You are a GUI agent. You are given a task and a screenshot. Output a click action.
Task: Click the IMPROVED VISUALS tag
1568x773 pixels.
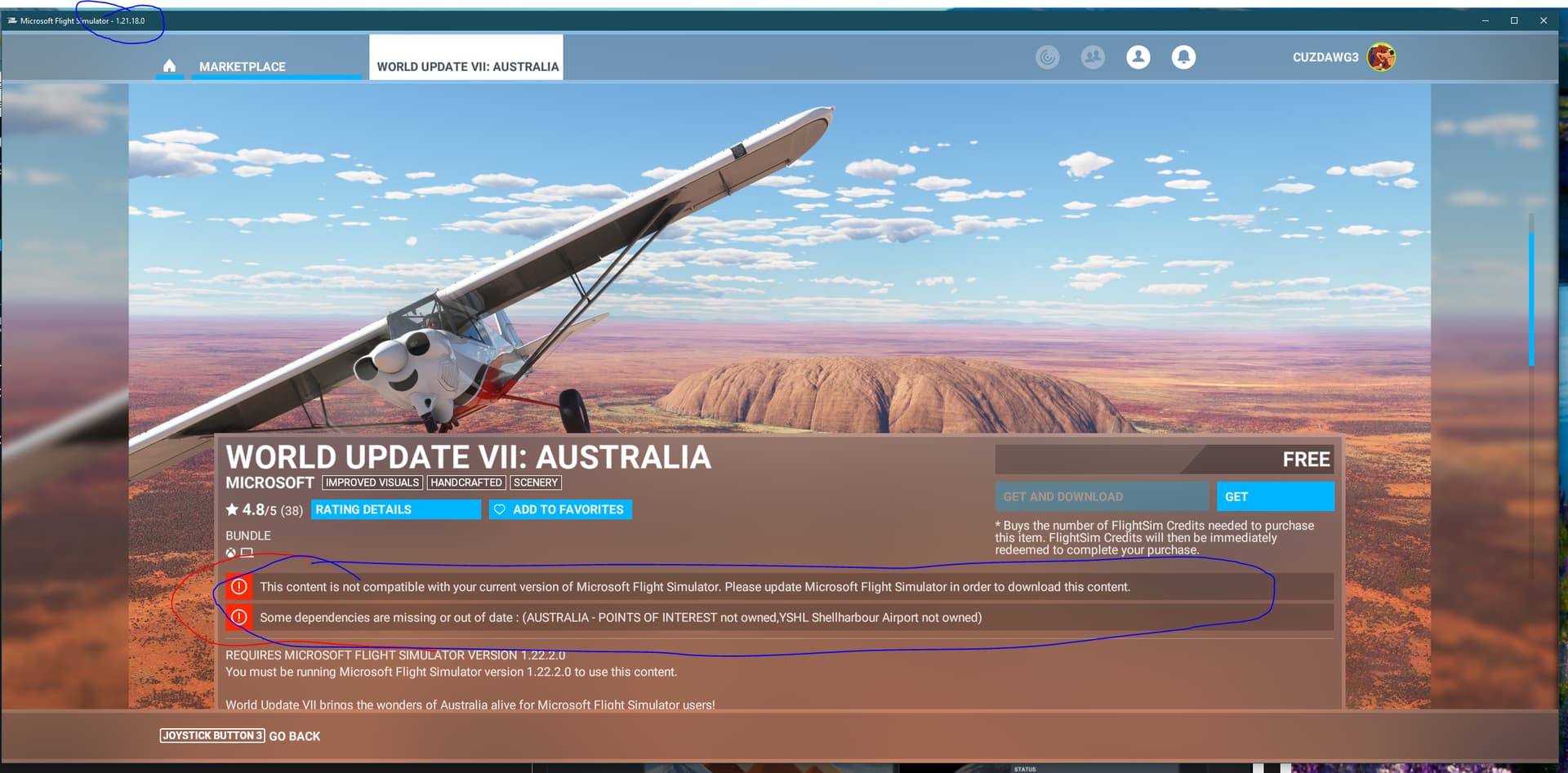372,482
